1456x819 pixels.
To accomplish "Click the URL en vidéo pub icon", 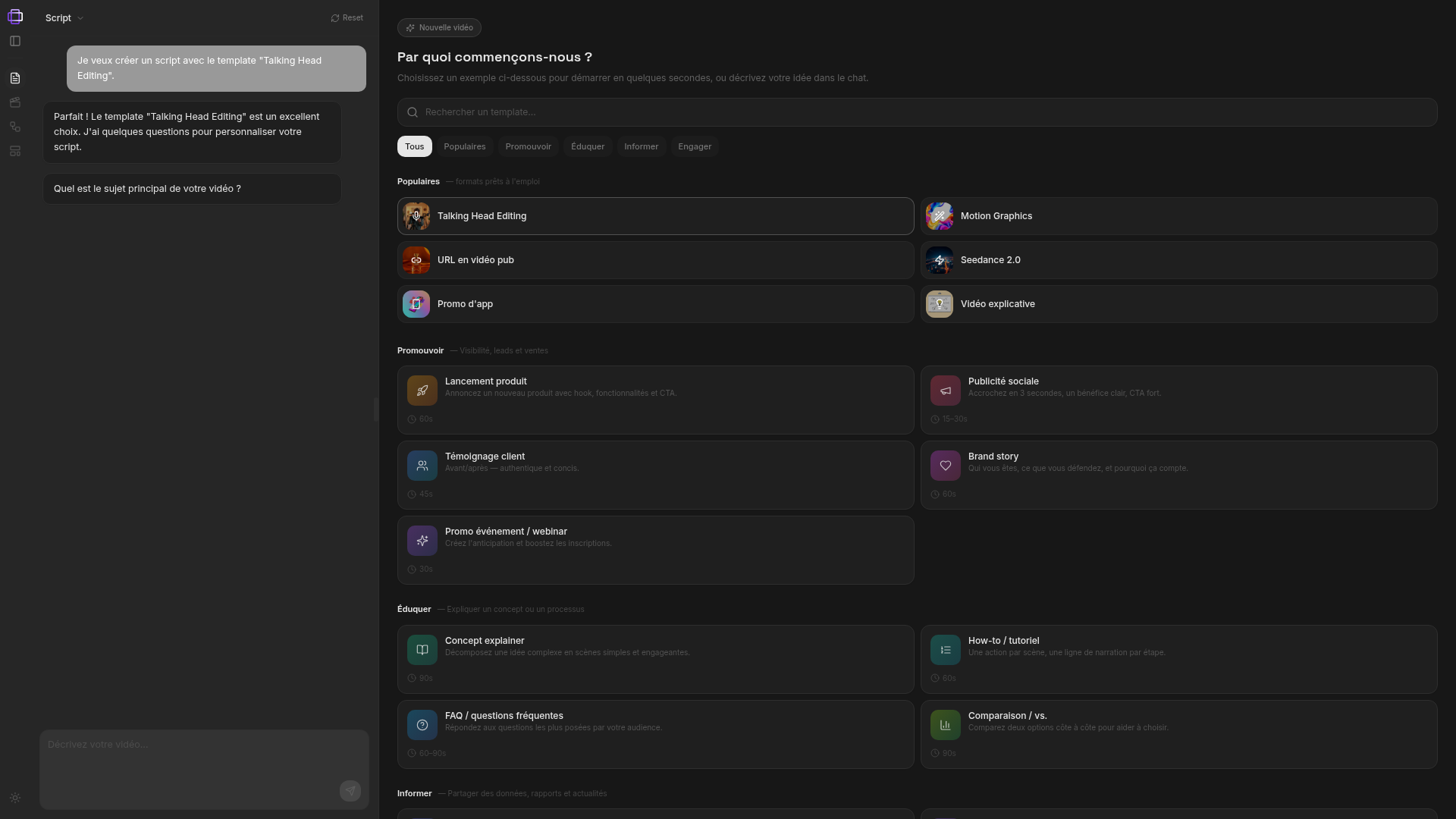I will [416, 260].
